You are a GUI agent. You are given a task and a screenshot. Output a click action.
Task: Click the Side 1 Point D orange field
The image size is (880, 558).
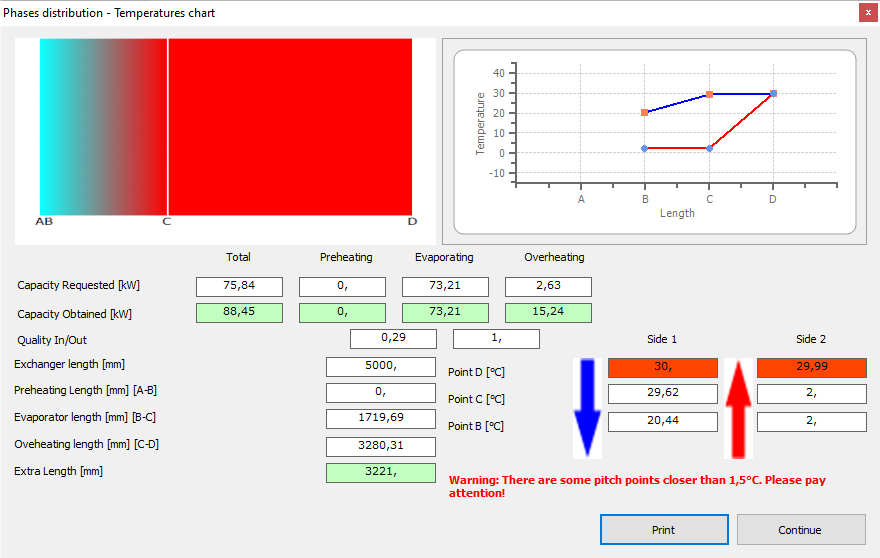click(x=662, y=368)
